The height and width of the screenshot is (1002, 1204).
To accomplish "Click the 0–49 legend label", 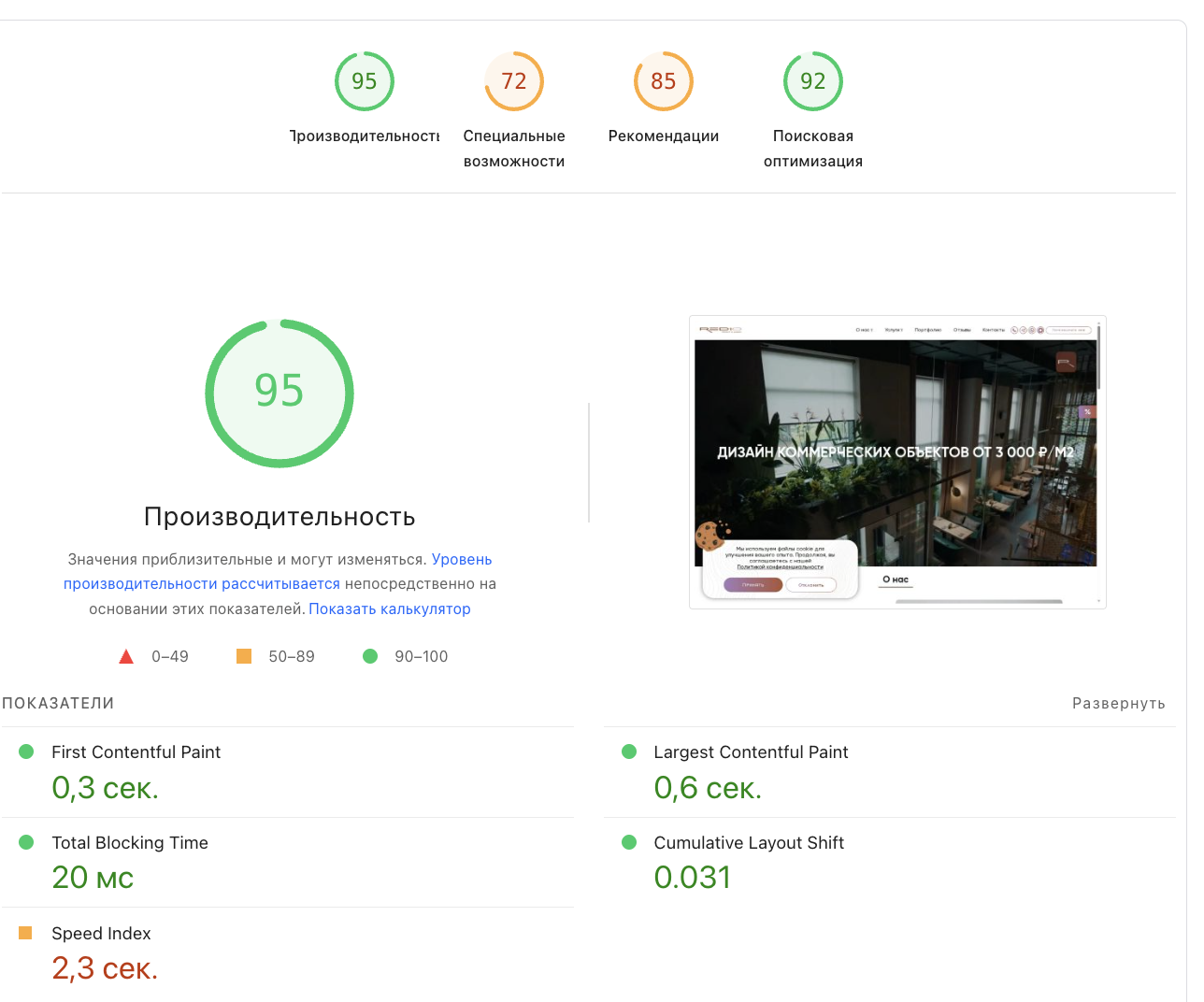I will pyautogui.click(x=170, y=657).
